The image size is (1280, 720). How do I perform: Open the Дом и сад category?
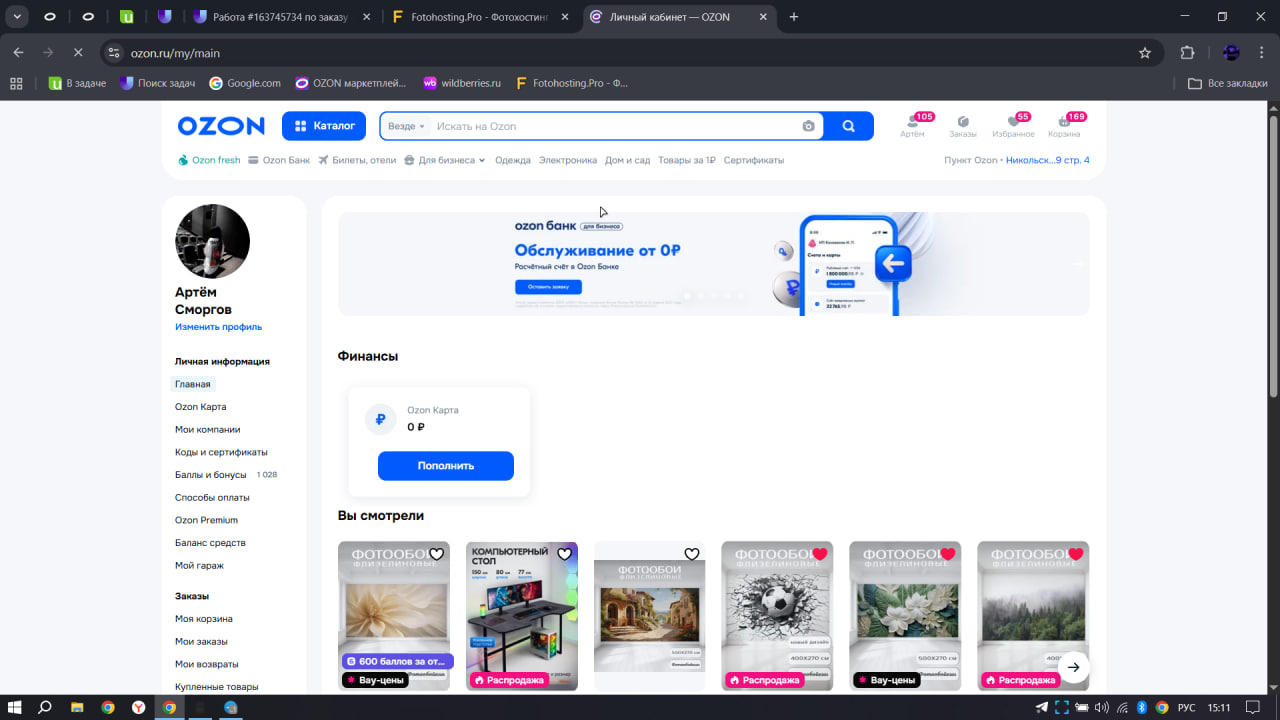(627, 160)
